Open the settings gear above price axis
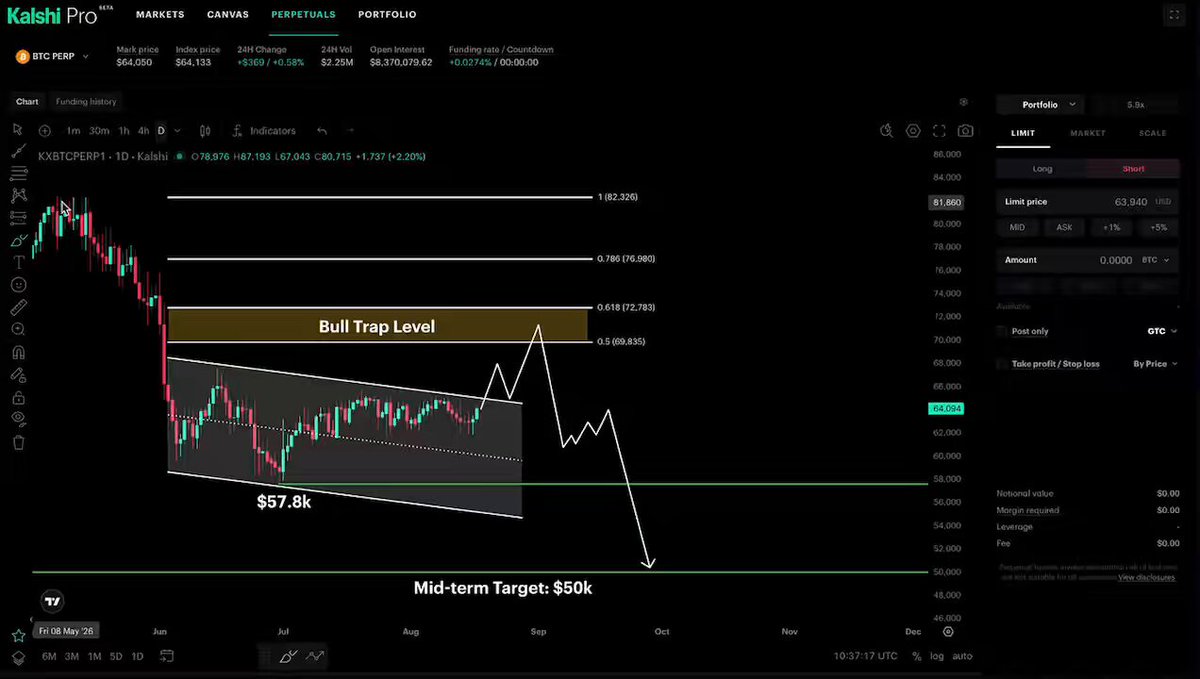This screenshot has height=679, width=1200. coord(963,102)
